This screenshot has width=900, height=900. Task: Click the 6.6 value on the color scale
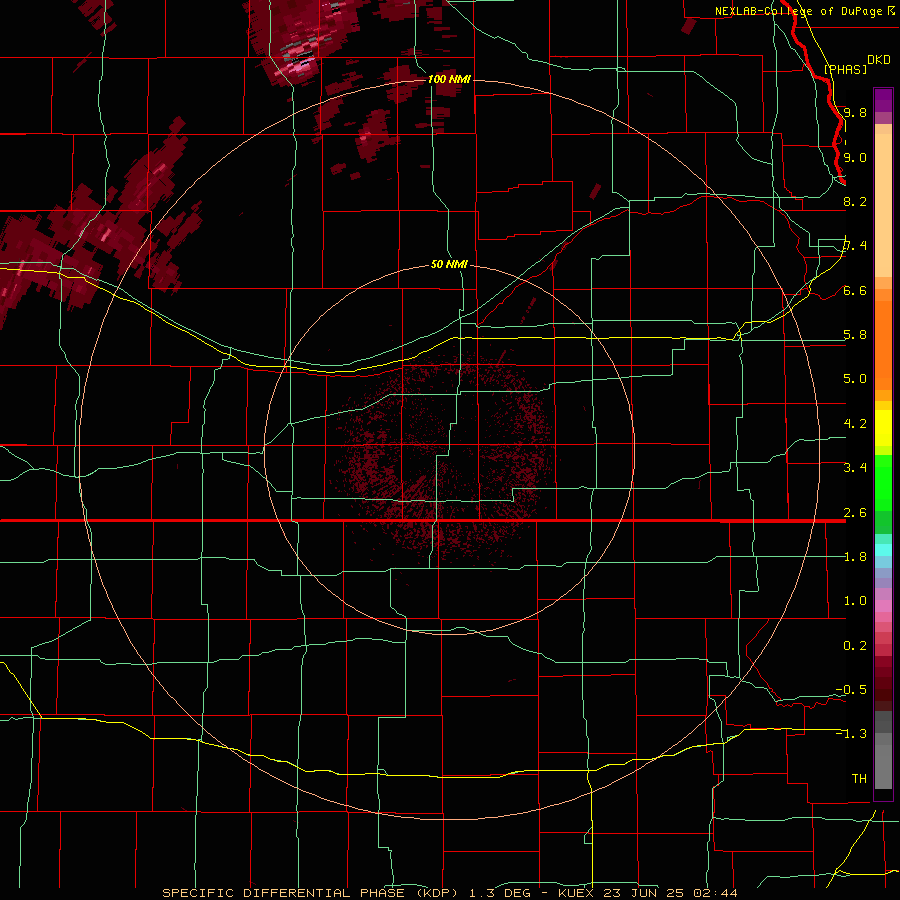855,290
